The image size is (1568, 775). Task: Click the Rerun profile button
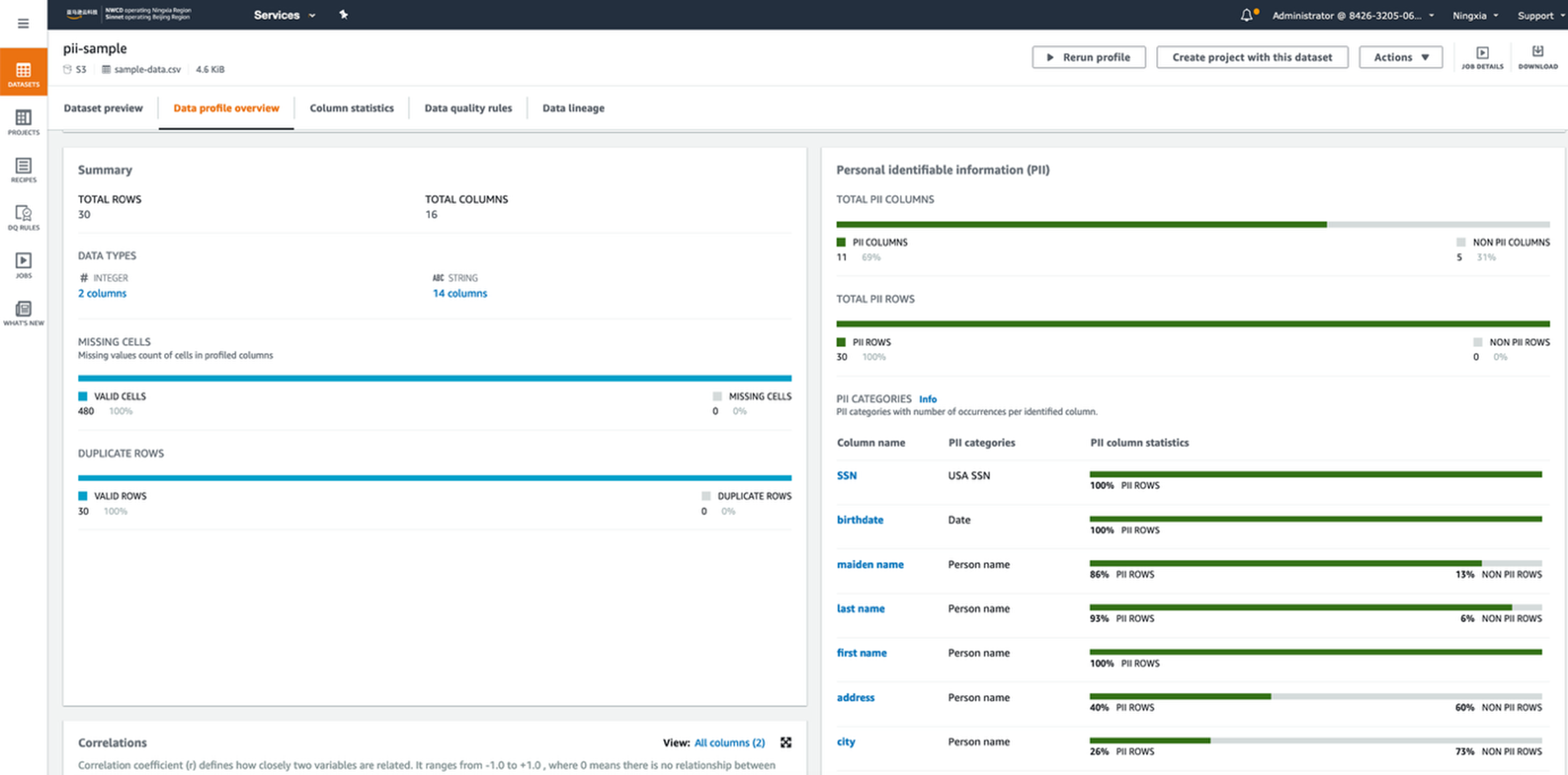click(1088, 57)
